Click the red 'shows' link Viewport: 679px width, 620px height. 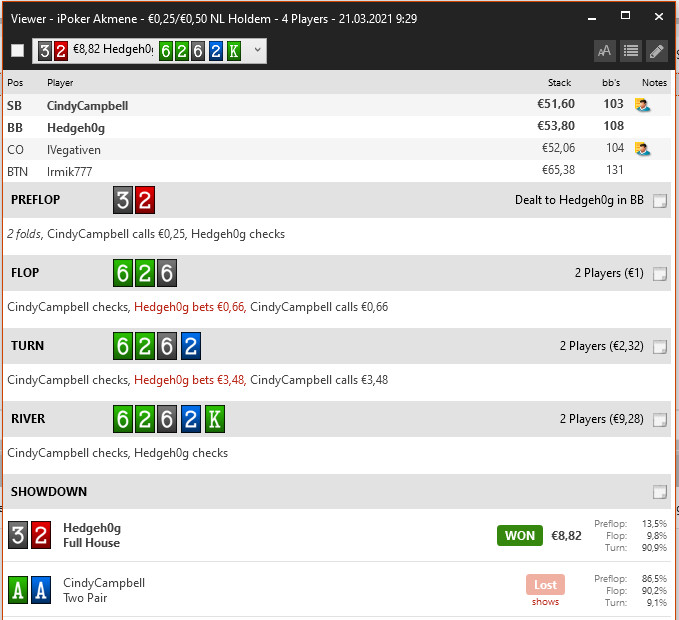545,602
